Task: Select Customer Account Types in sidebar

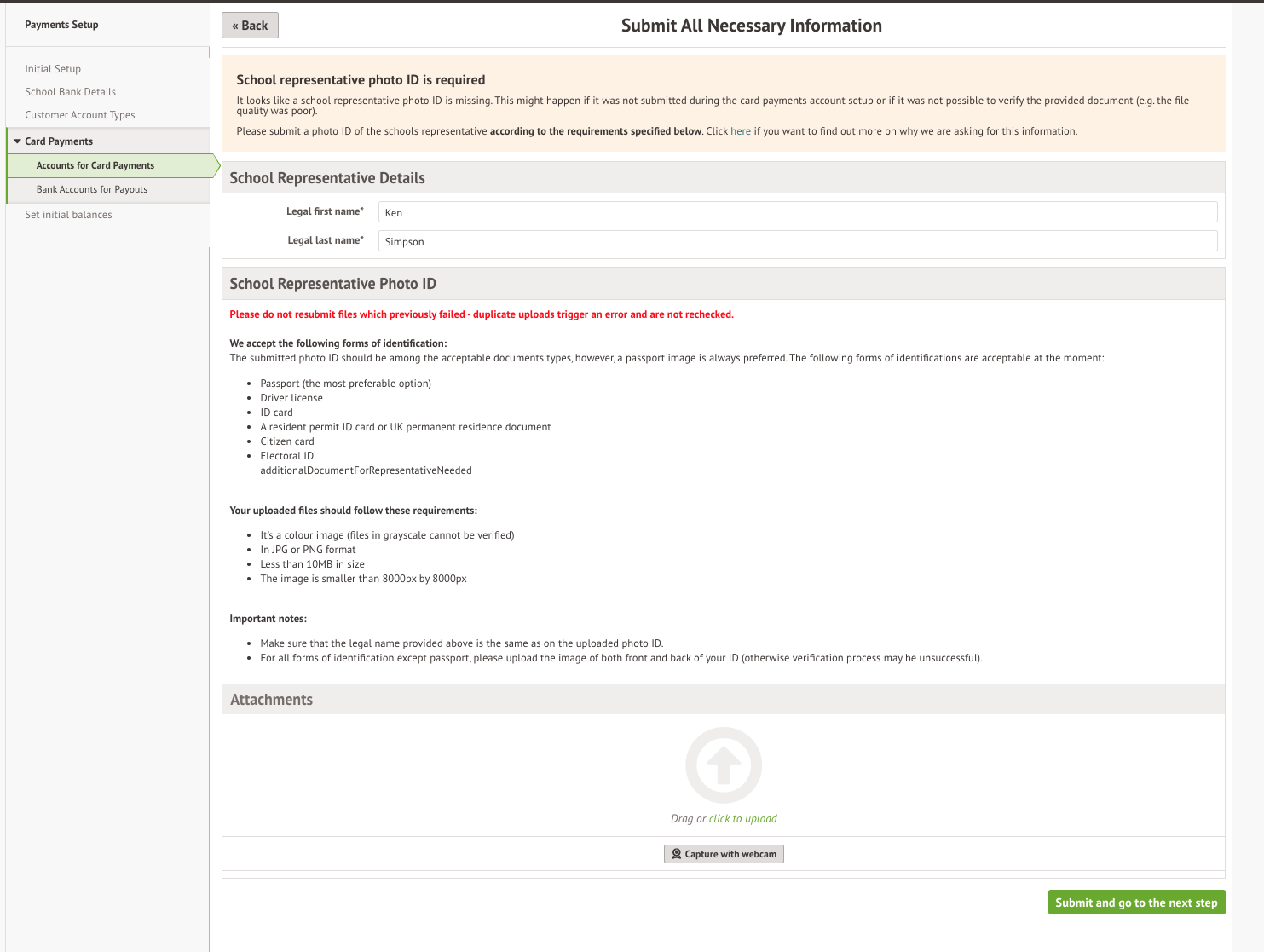Action: [80, 115]
